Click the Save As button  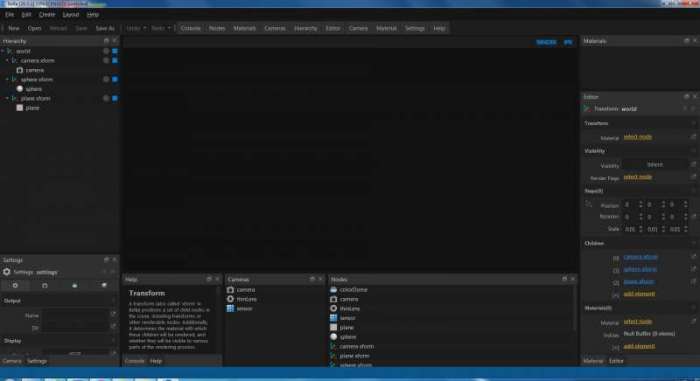click(105, 28)
